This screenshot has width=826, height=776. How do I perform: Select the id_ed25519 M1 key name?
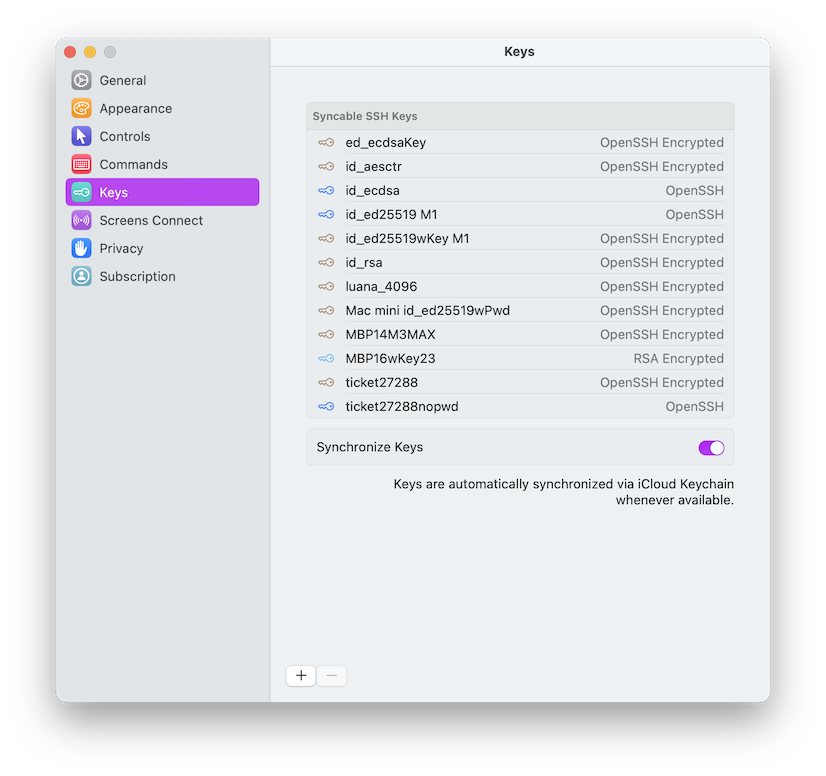pos(391,214)
